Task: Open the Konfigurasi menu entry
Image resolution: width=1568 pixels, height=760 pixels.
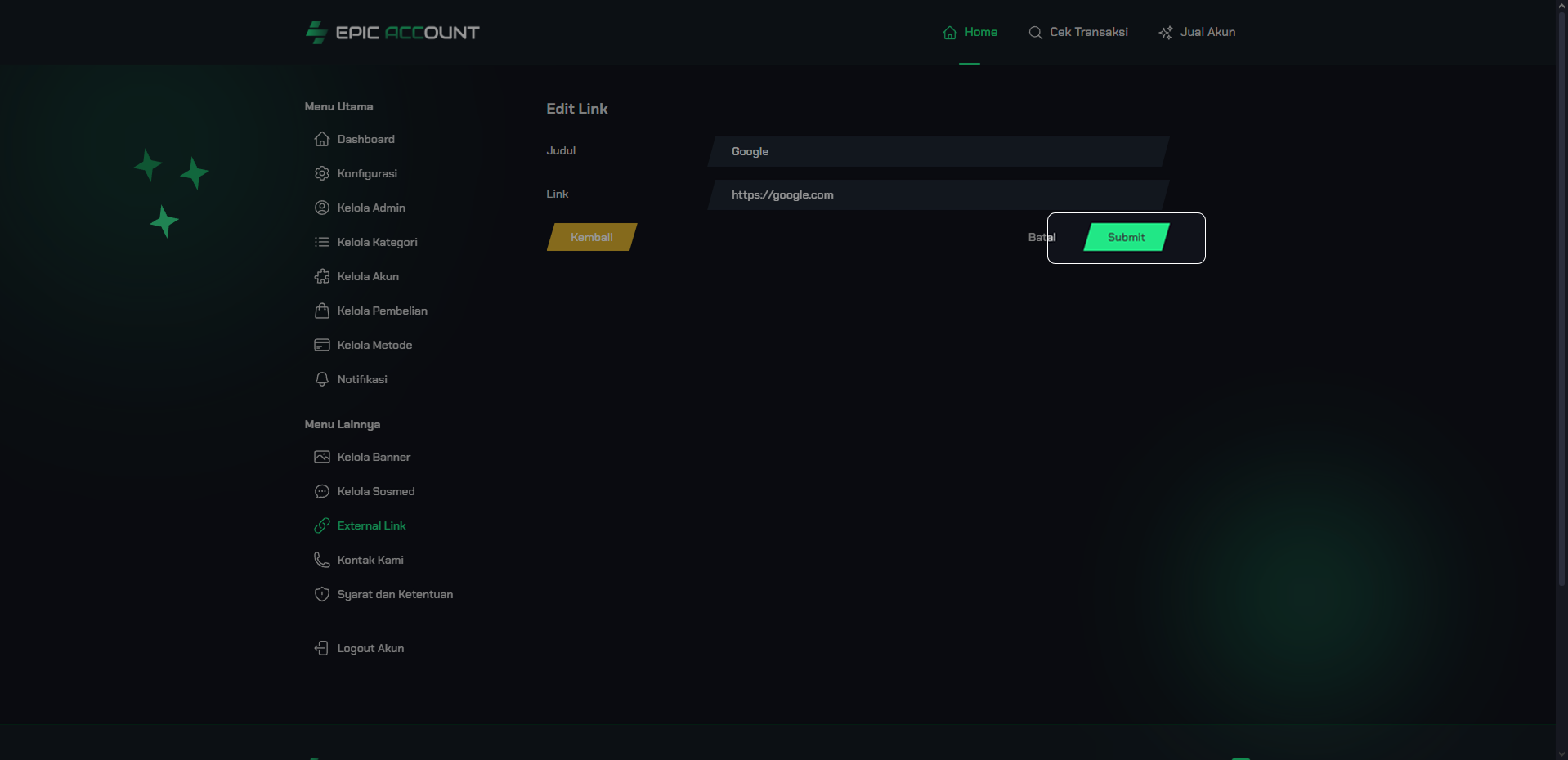Action: [x=356, y=173]
